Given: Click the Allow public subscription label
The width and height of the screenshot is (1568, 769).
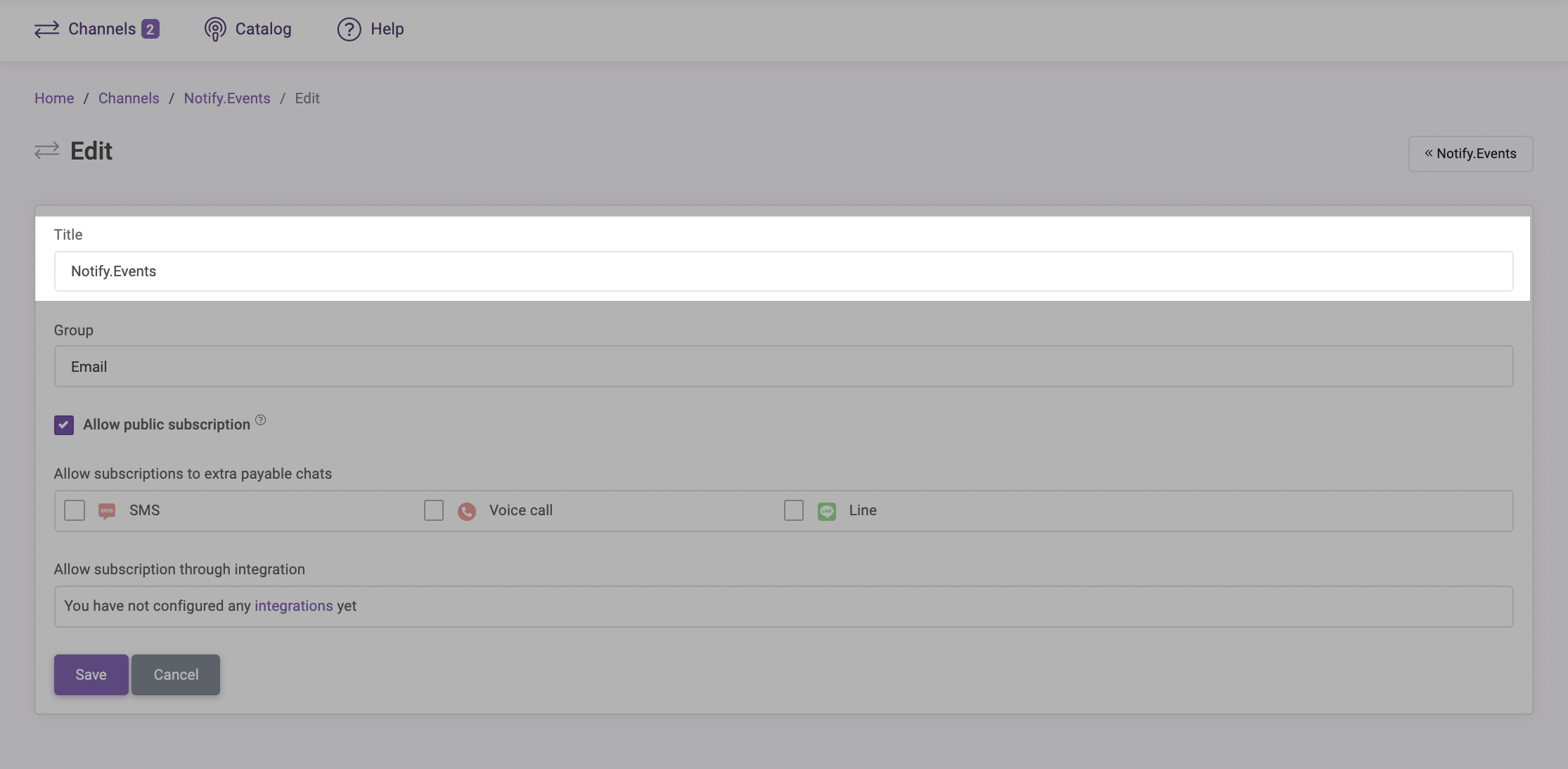Looking at the screenshot, I should pyautogui.click(x=167, y=425).
